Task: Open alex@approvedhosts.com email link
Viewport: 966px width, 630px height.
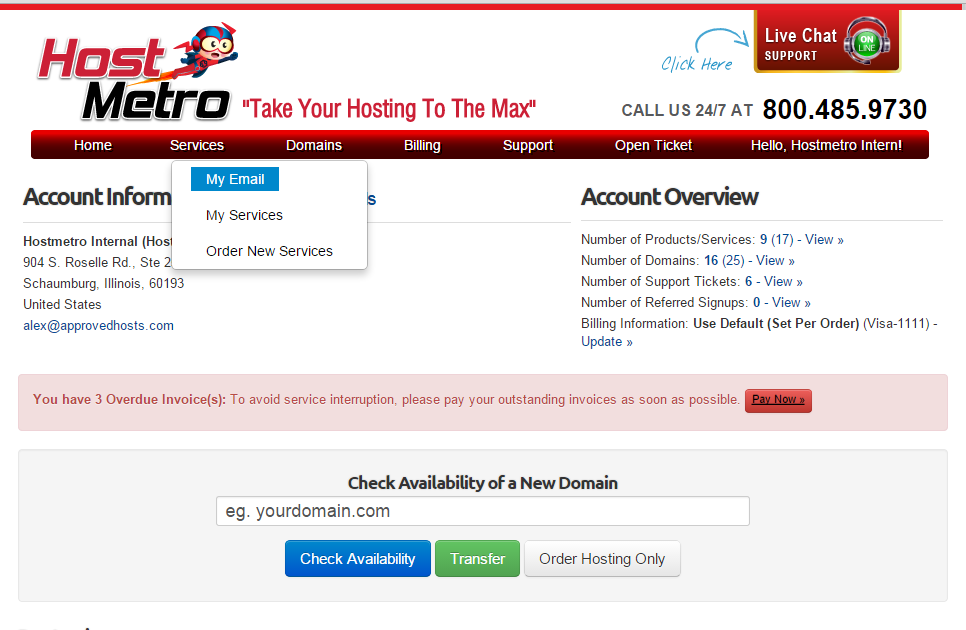Action: point(99,325)
